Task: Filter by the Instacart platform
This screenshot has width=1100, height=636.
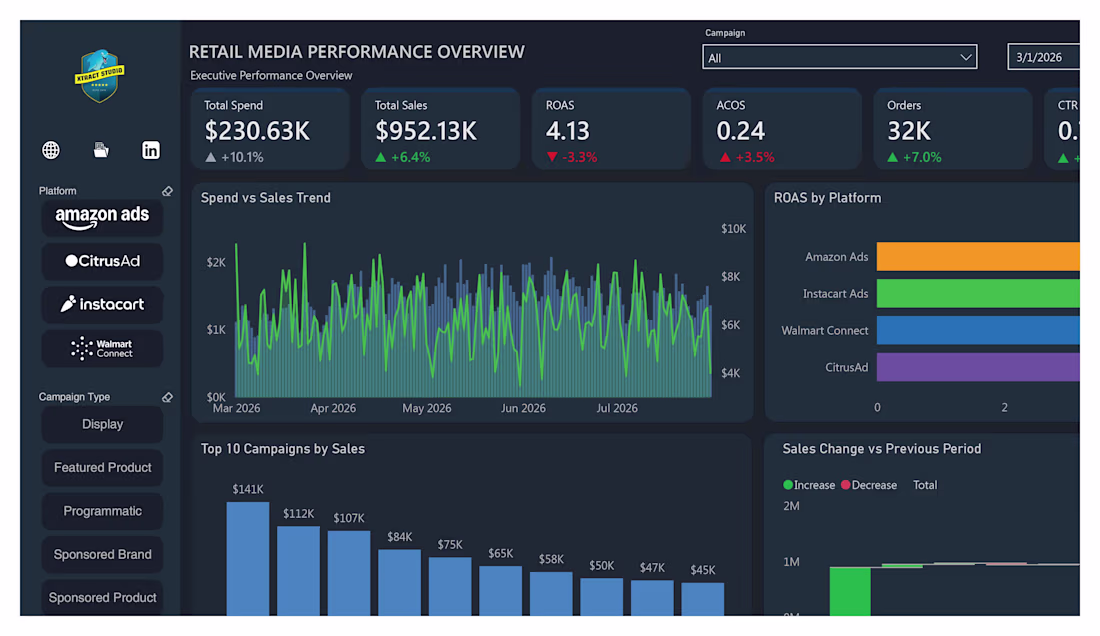Action: (x=102, y=305)
